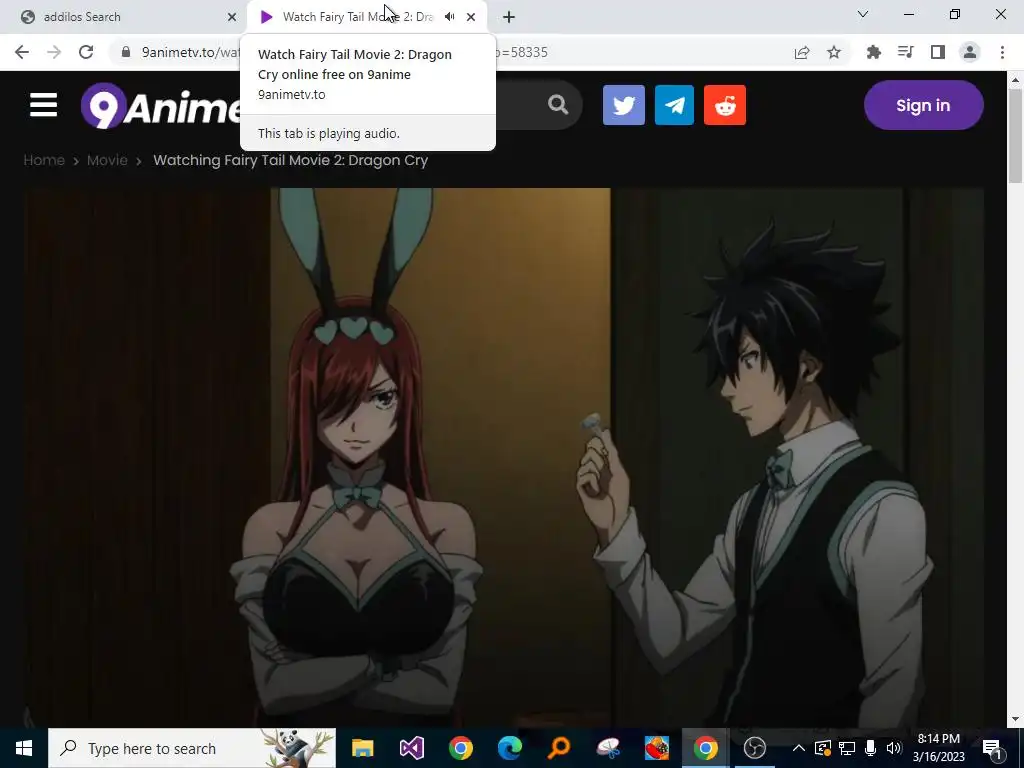Click the Sign in button
The height and width of the screenshot is (768, 1024).
[923, 105]
